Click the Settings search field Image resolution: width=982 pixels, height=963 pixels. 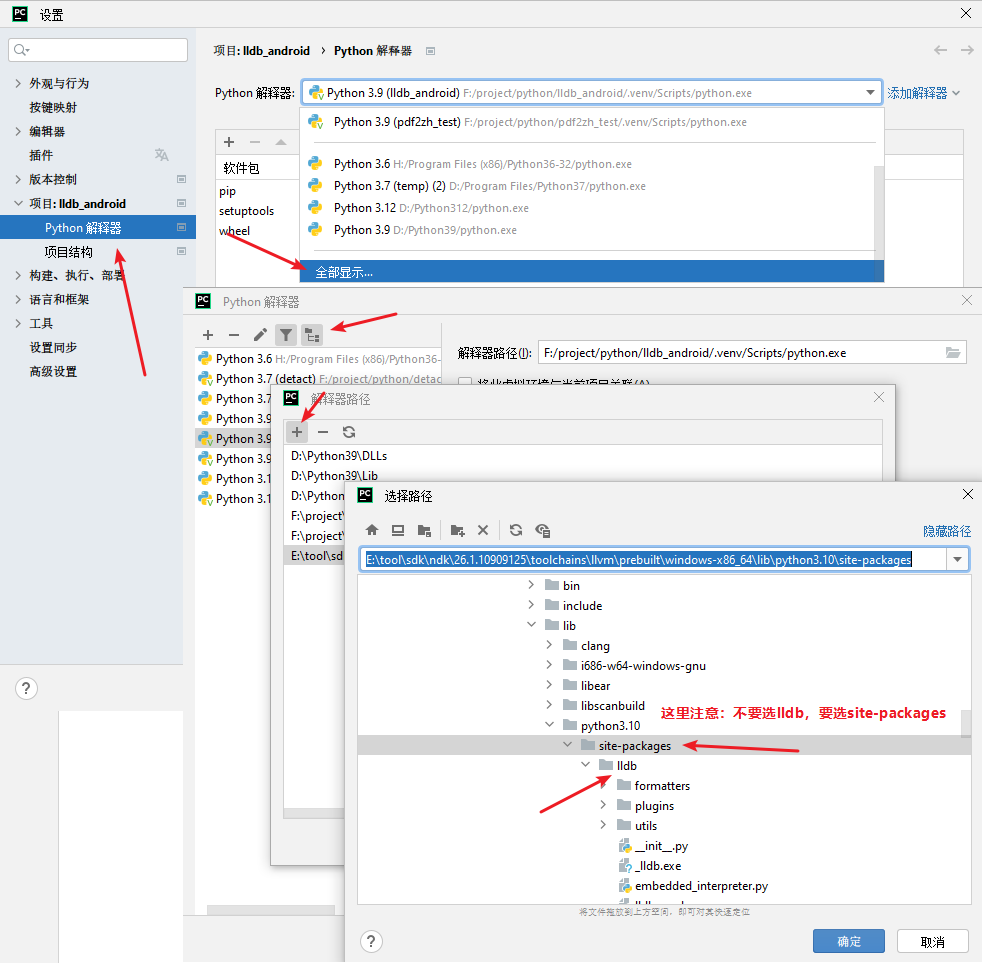pos(98,50)
